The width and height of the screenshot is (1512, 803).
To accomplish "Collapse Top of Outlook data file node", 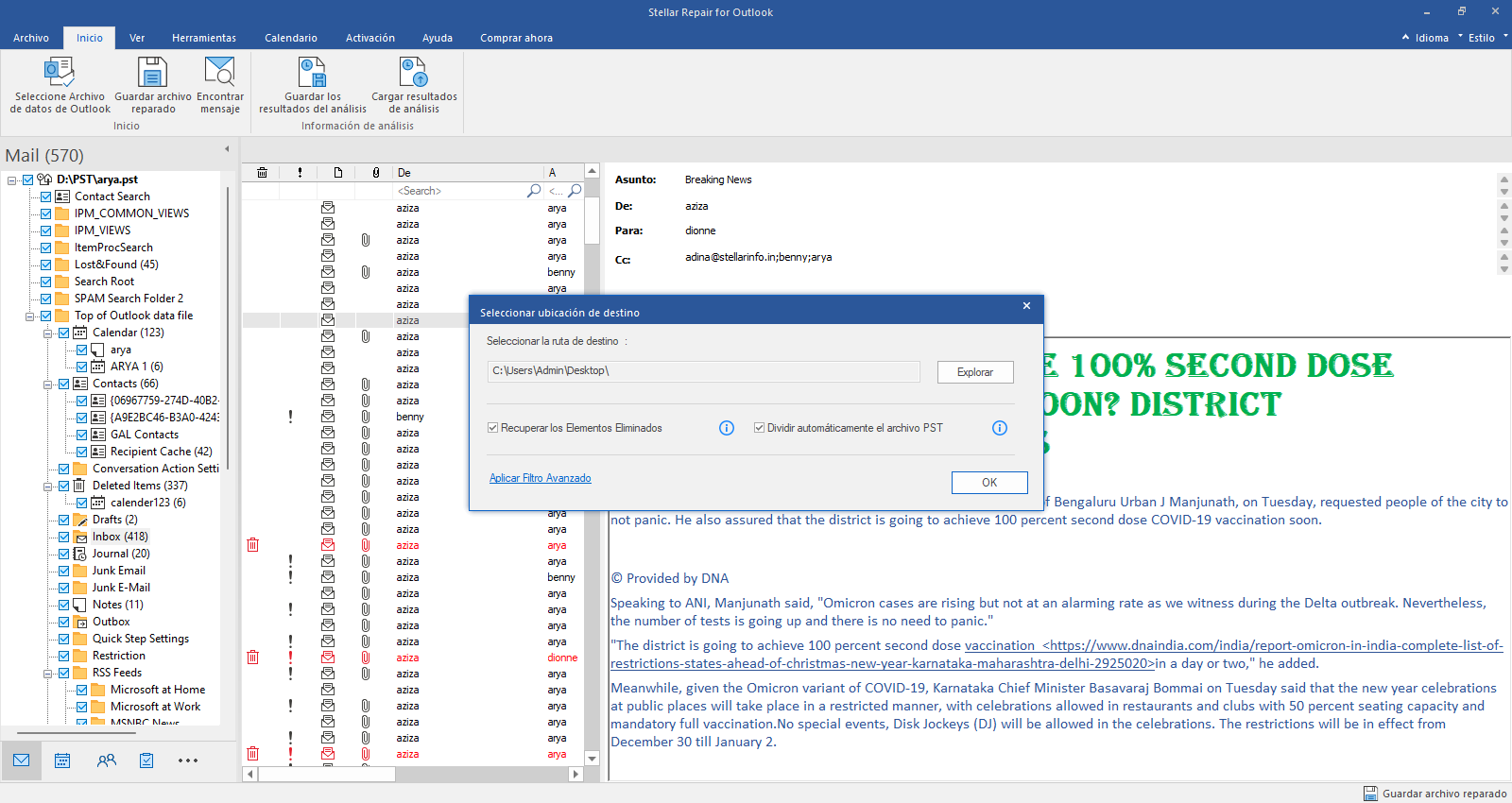I will 30,316.
